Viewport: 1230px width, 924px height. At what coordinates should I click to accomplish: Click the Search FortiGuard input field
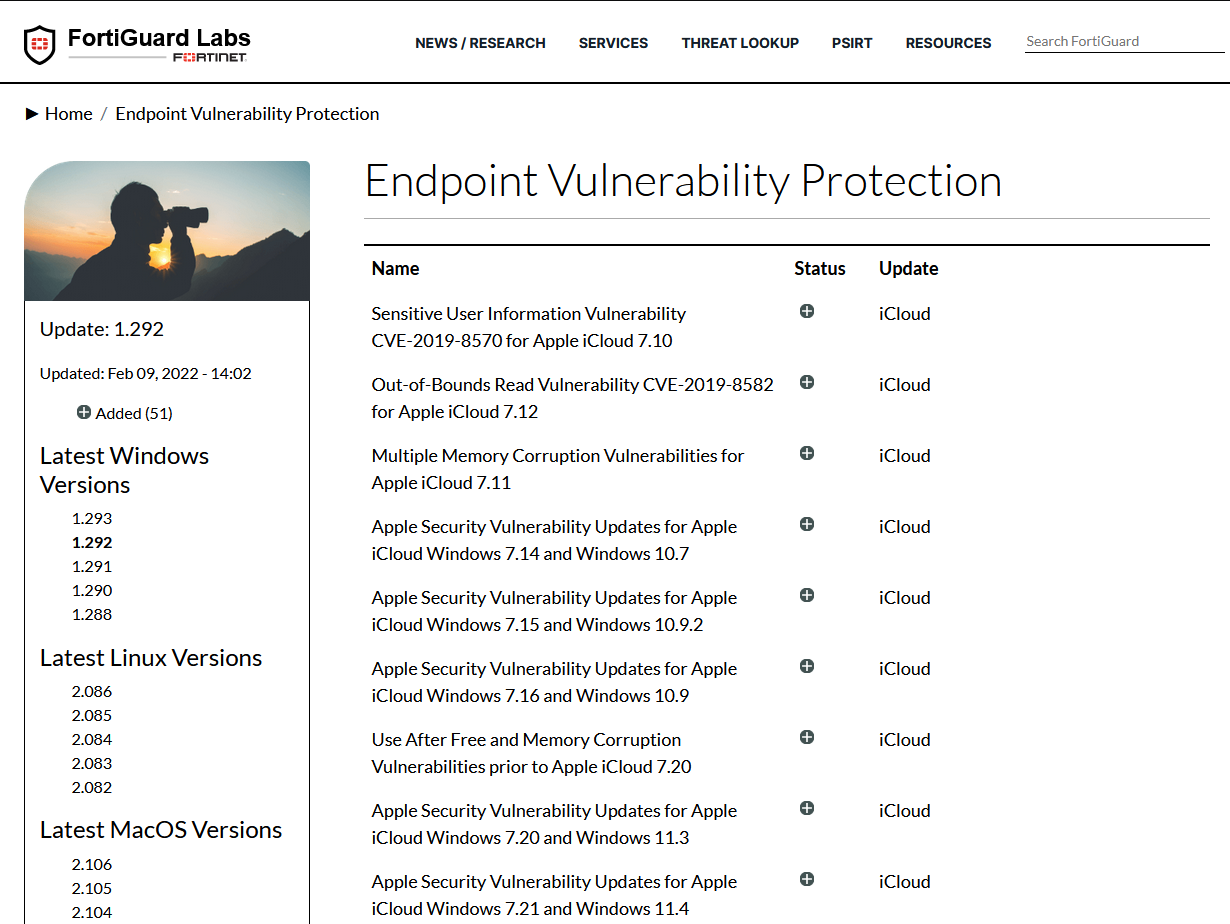click(1110, 41)
